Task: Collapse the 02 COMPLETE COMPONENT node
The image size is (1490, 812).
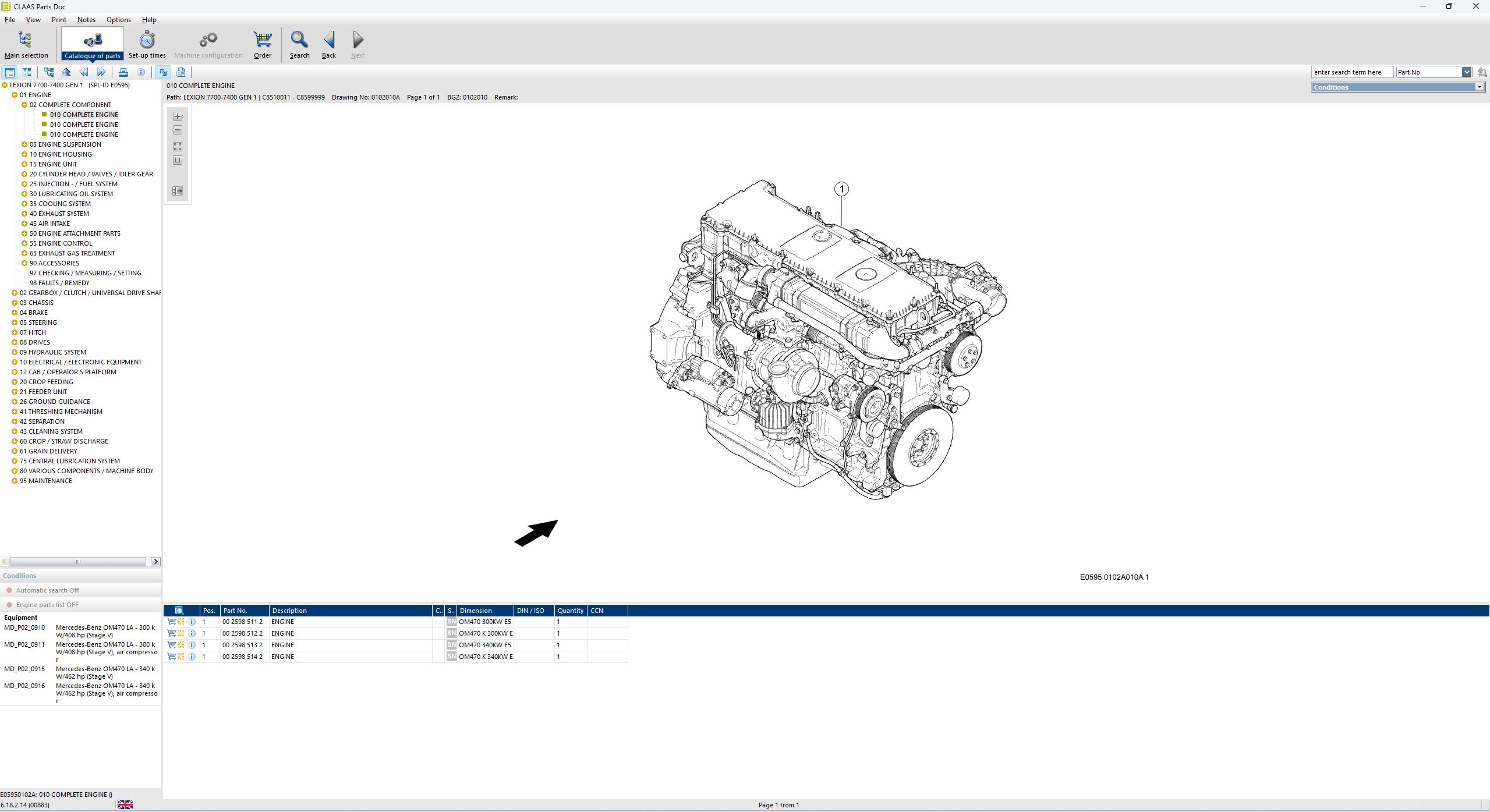Action: [x=24, y=105]
